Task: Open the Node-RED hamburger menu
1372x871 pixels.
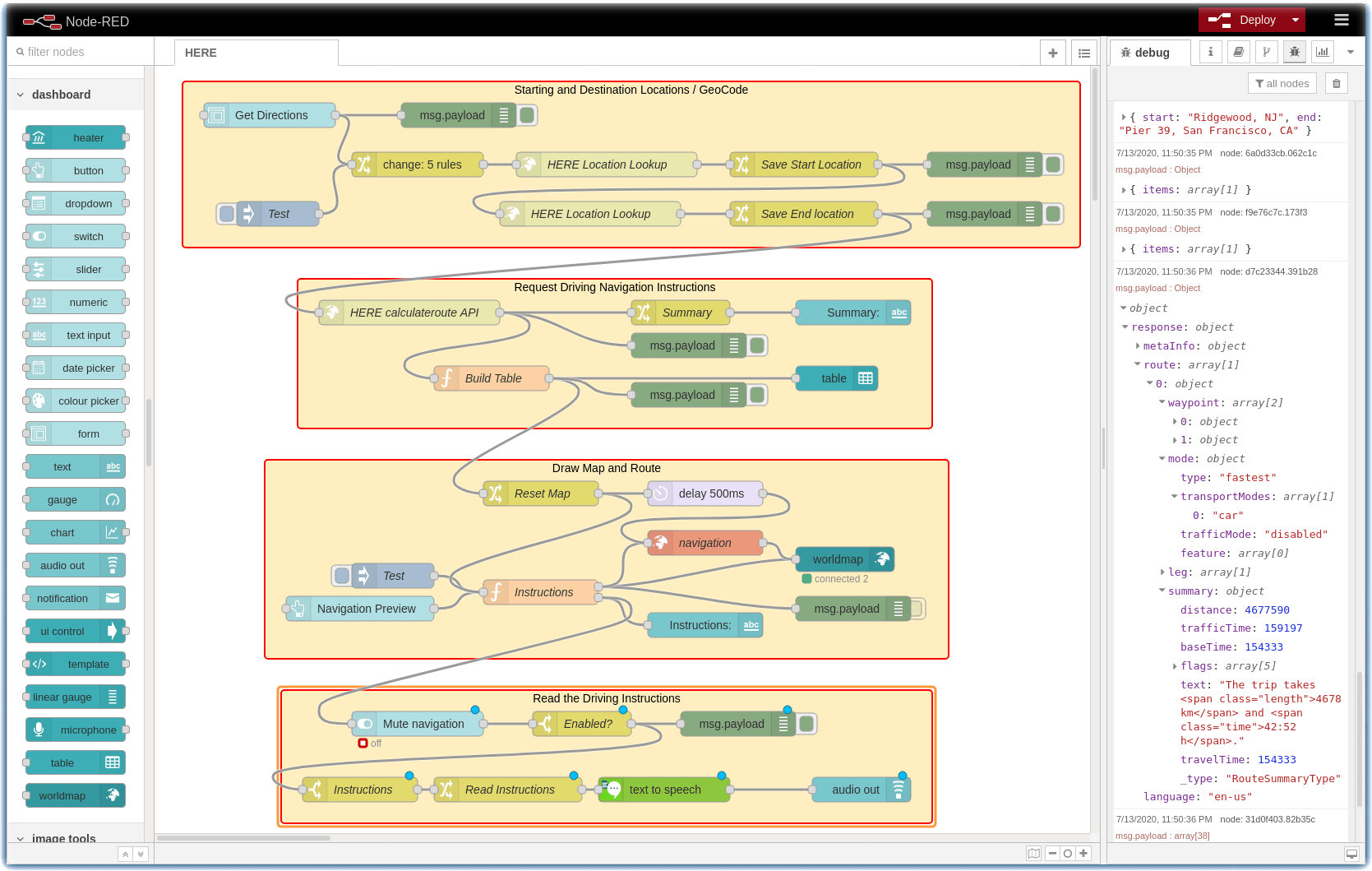Action: point(1342,19)
